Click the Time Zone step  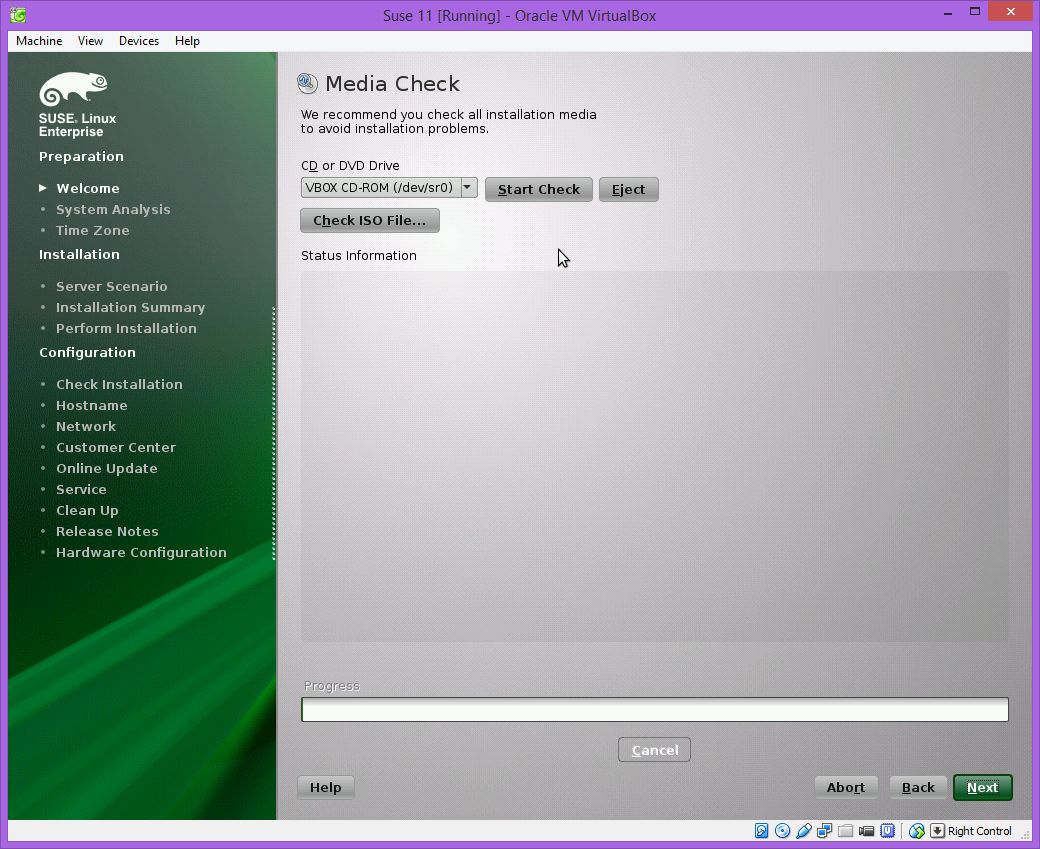pyautogui.click(x=92, y=231)
